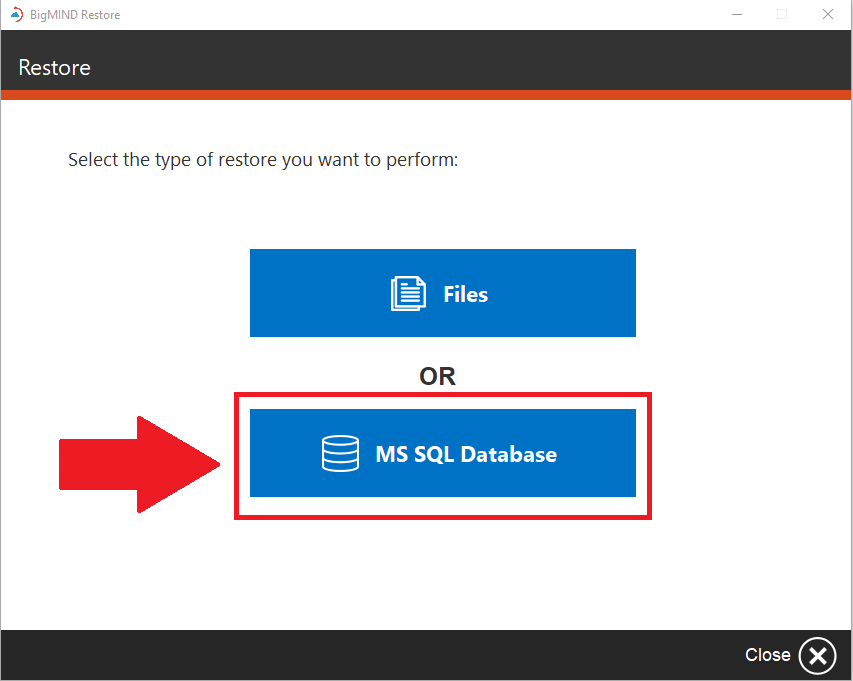Select the Files restore option
The image size is (853, 681).
click(x=443, y=293)
